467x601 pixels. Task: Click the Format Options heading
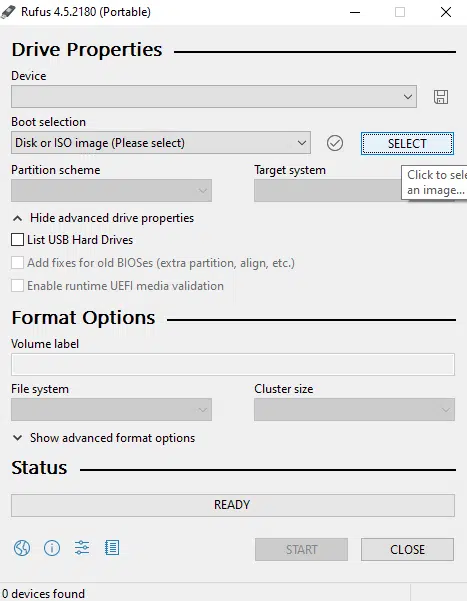point(83,318)
